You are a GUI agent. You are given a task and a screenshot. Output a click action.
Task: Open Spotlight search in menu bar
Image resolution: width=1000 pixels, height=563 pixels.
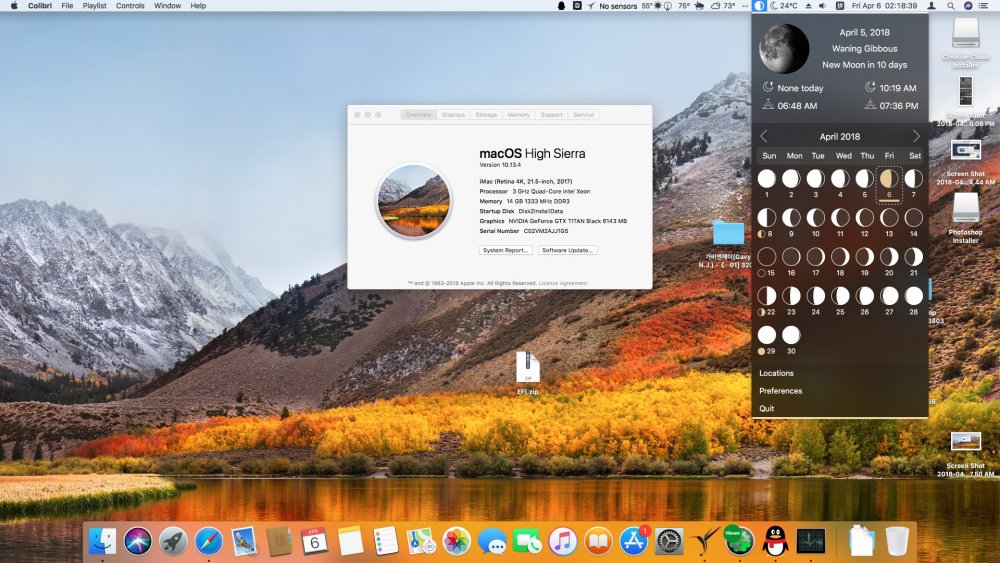950,6
